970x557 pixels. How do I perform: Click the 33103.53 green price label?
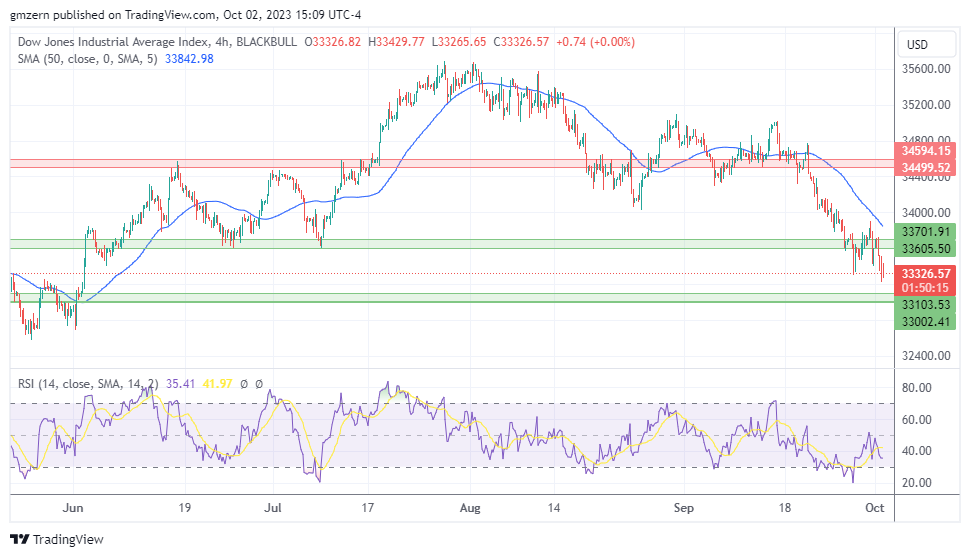925,304
